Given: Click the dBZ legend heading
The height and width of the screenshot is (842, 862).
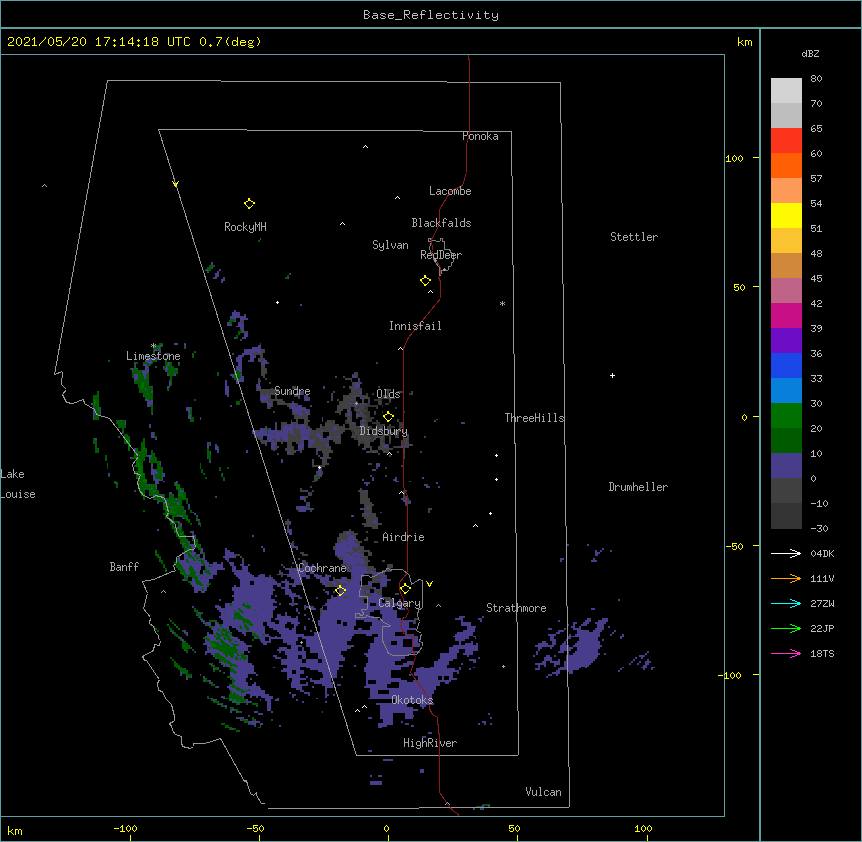Looking at the screenshot, I should click(x=810, y=54).
